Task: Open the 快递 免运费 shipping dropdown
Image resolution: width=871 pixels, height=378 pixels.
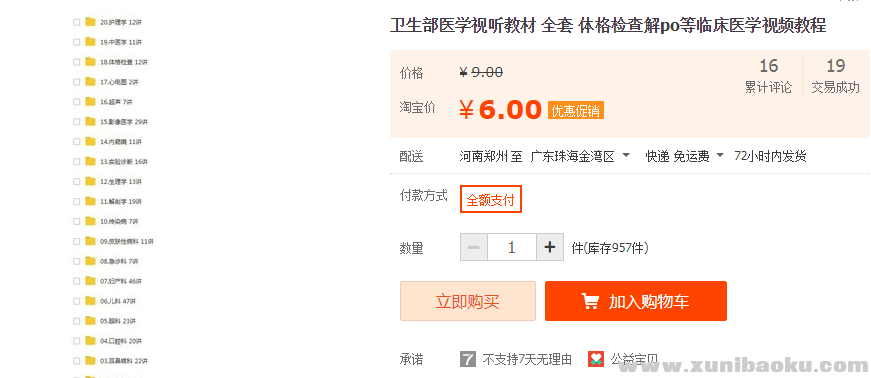Action: [x=684, y=156]
